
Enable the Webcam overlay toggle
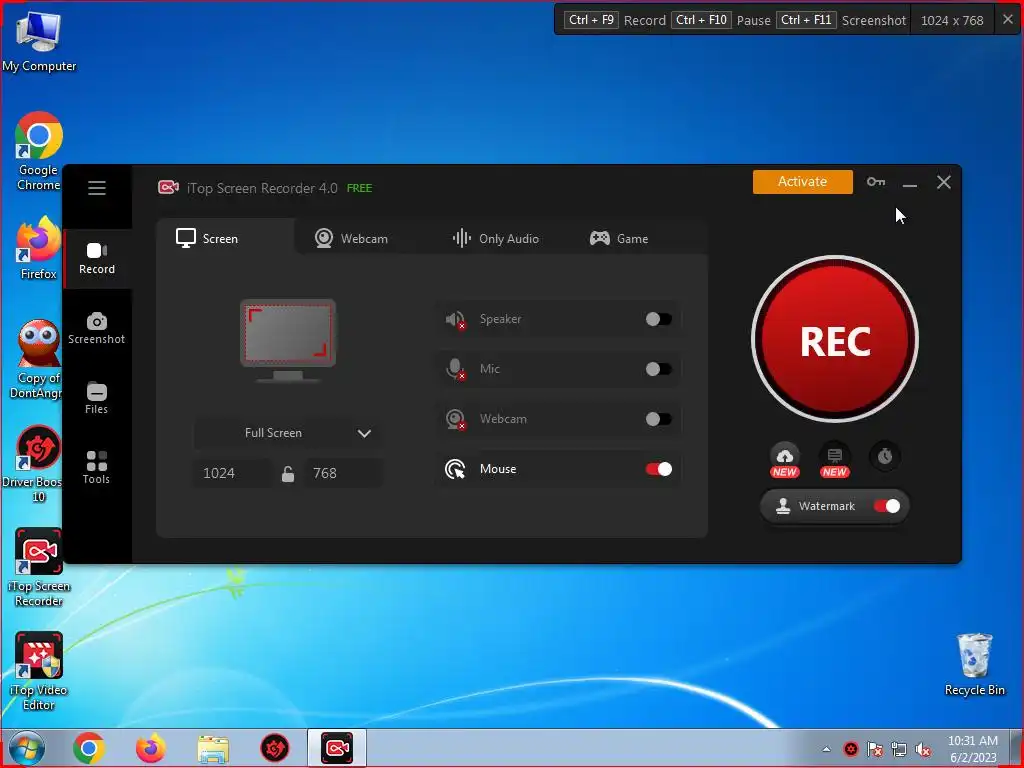point(658,419)
